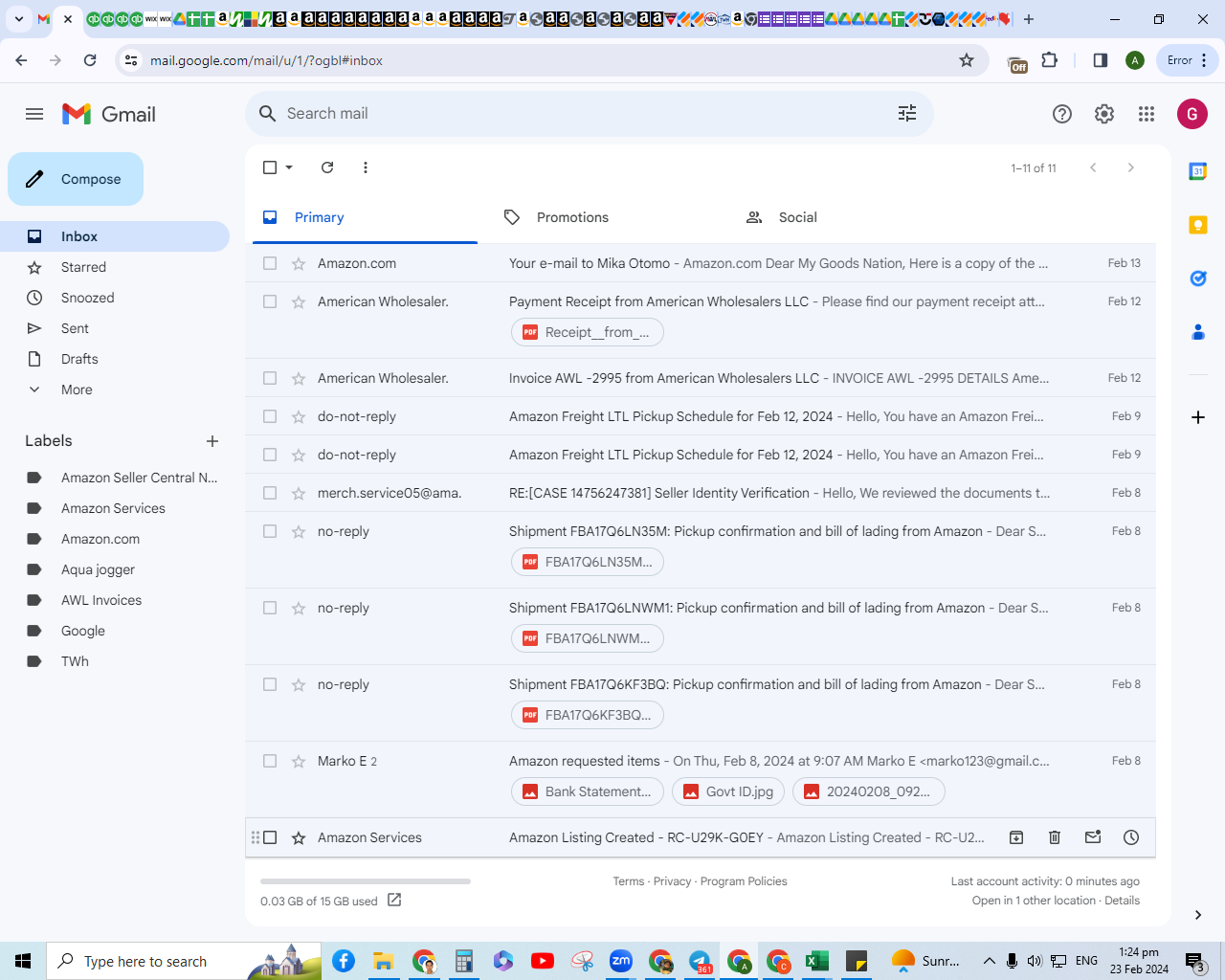
Task: Open YouTube from the taskbar
Action: tap(543, 961)
